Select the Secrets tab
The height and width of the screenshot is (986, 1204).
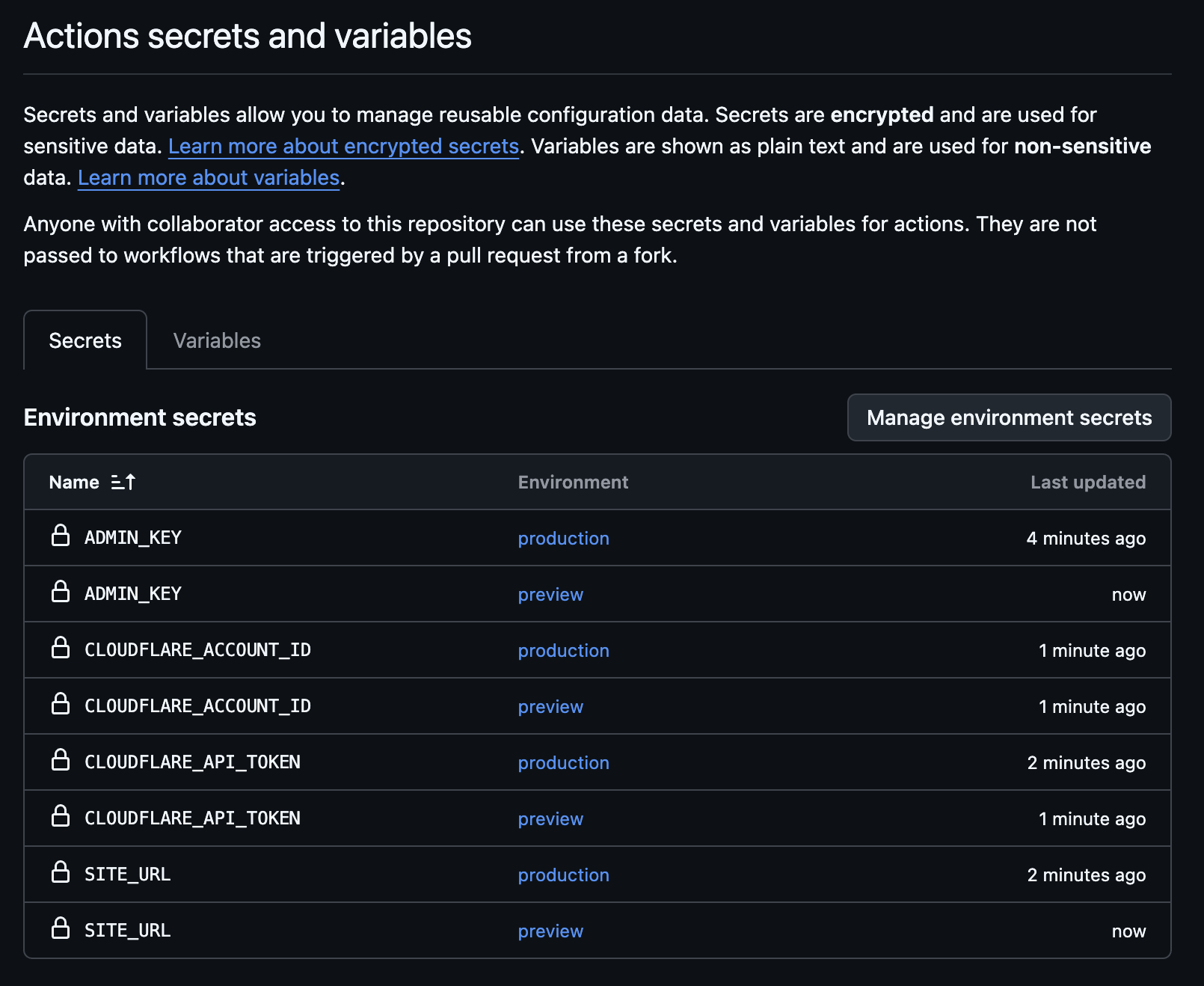tap(85, 341)
